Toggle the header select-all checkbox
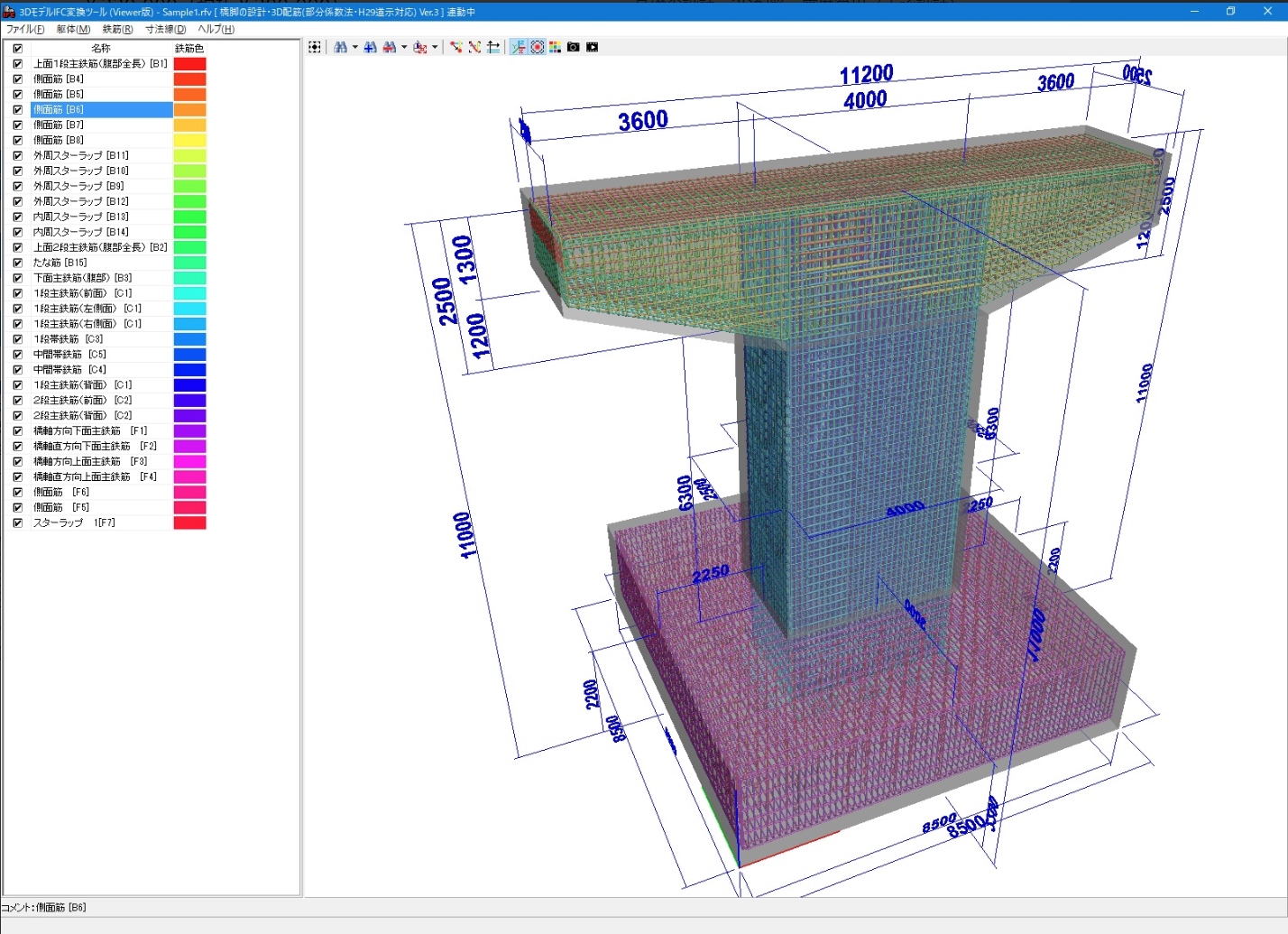 (x=17, y=49)
